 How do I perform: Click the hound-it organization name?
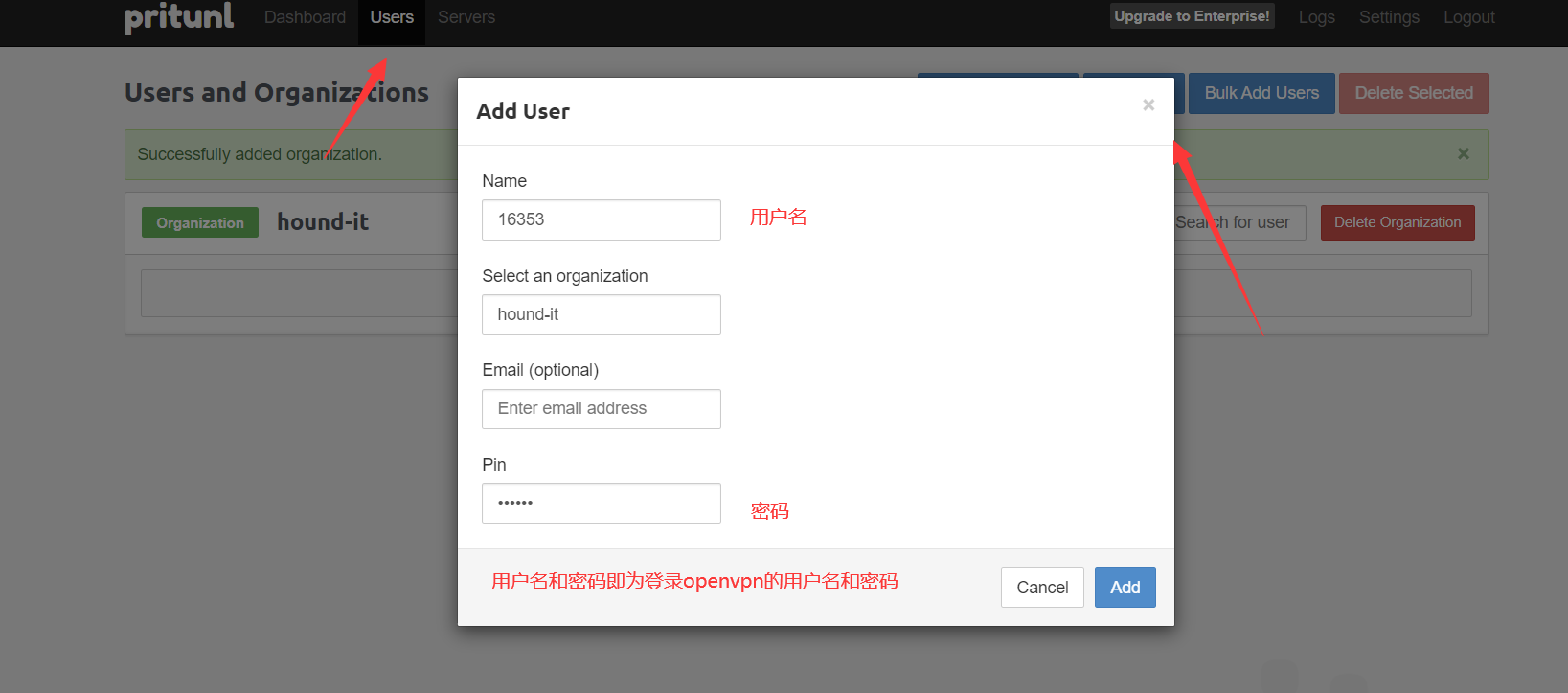(323, 221)
